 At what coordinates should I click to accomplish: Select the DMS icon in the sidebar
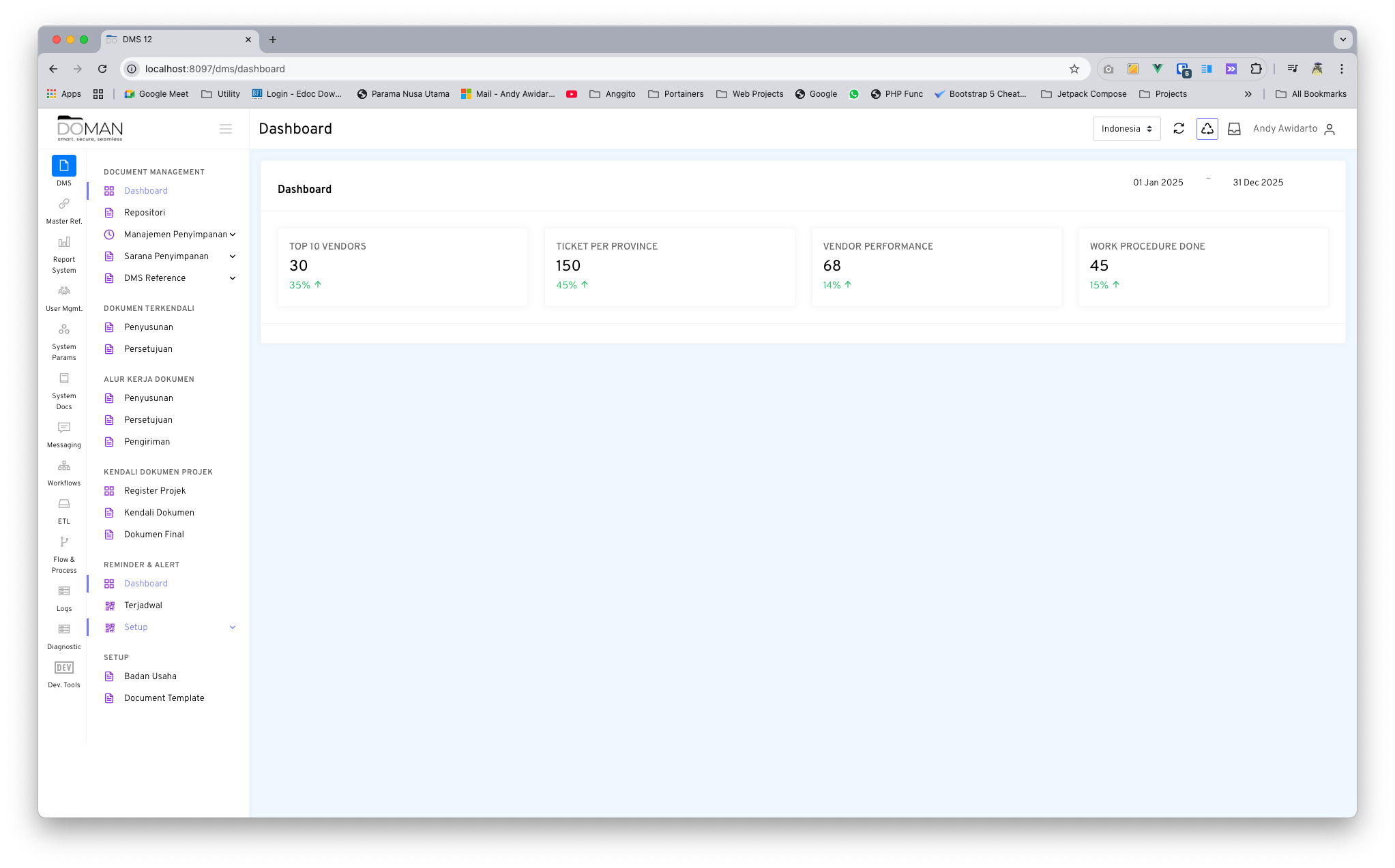pos(63,166)
